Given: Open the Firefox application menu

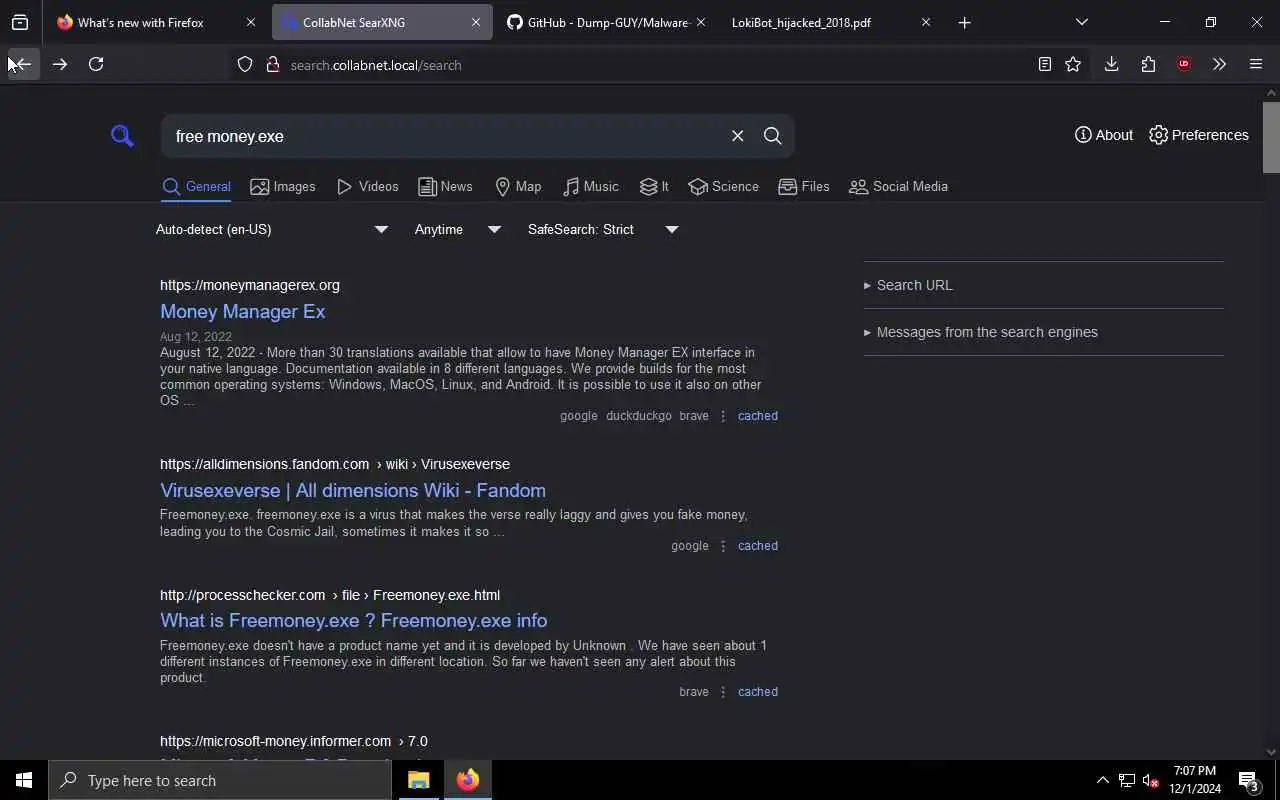Looking at the screenshot, I should [x=1256, y=64].
